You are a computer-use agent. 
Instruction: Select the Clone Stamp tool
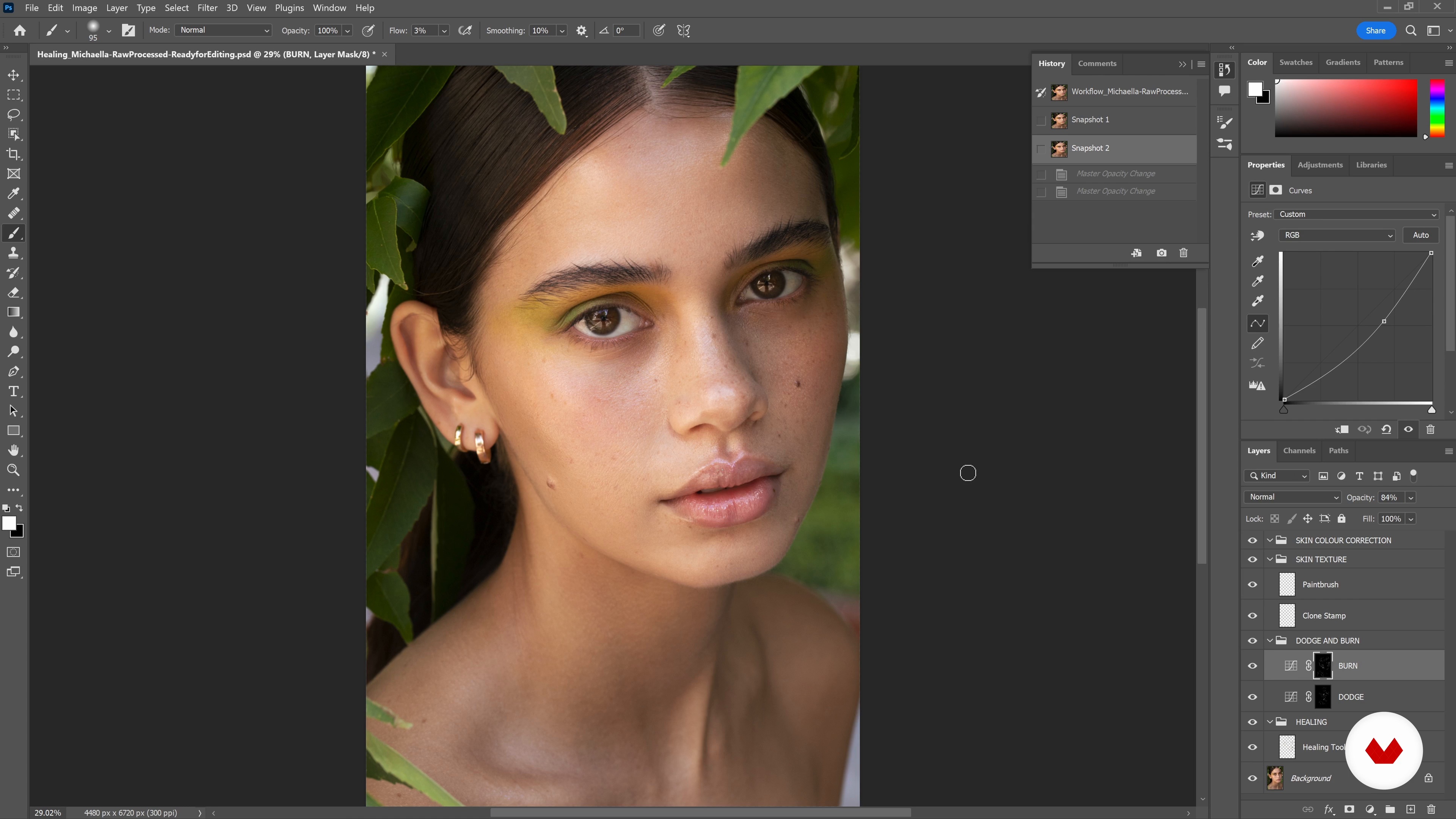click(x=14, y=253)
